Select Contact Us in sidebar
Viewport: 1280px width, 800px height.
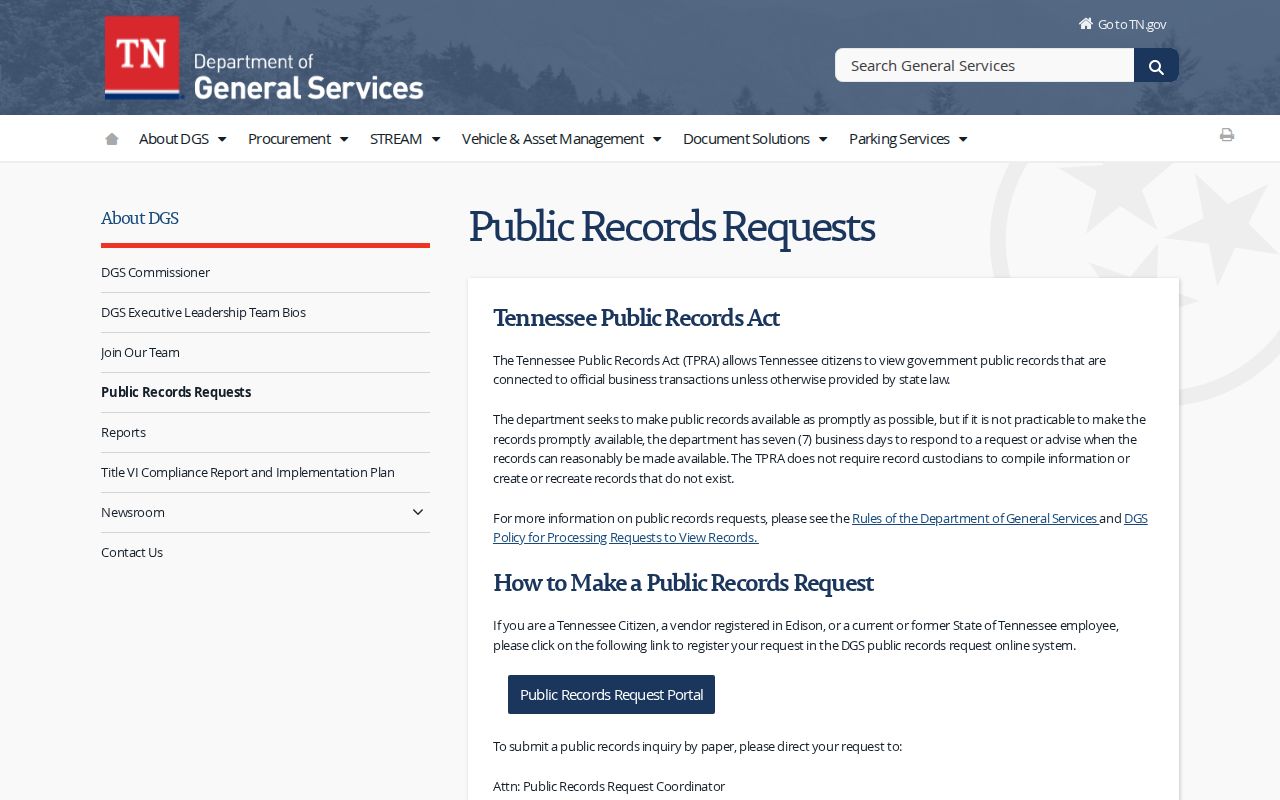pyautogui.click(x=132, y=552)
